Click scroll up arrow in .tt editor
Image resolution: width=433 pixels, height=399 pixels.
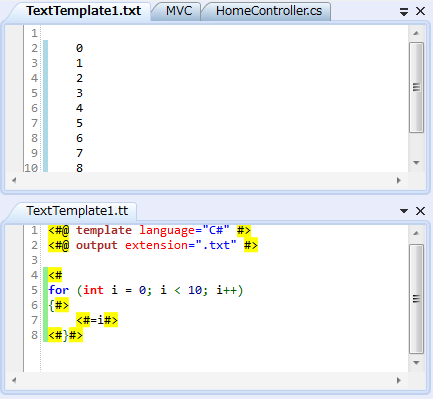click(416, 233)
